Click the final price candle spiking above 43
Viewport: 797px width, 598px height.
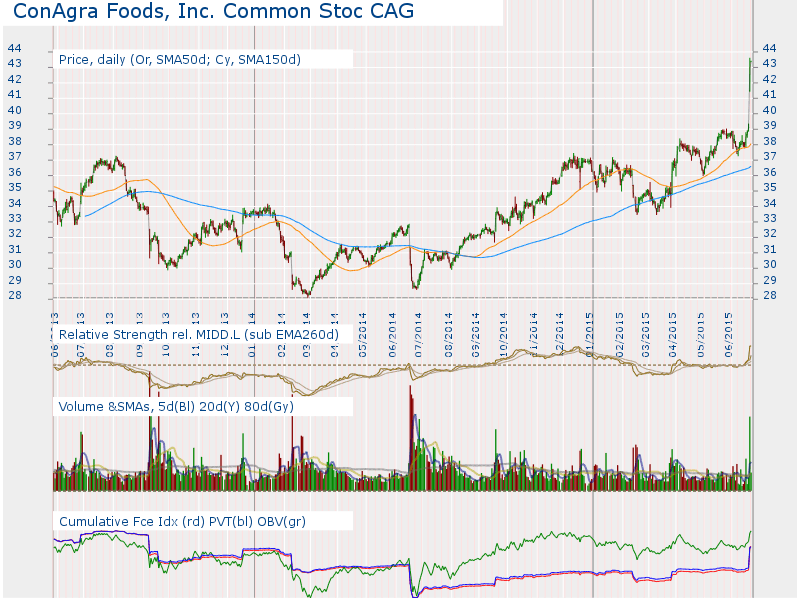pyautogui.click(x=750, y=75)
